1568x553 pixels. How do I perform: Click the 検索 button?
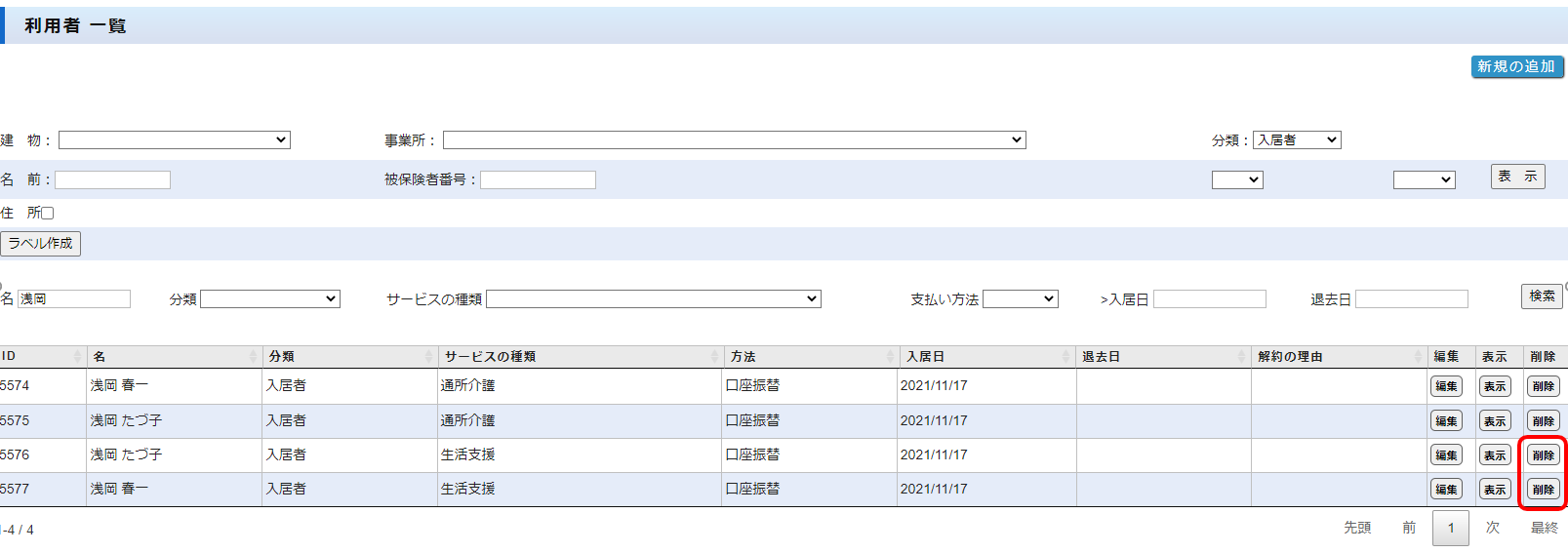1542,296
